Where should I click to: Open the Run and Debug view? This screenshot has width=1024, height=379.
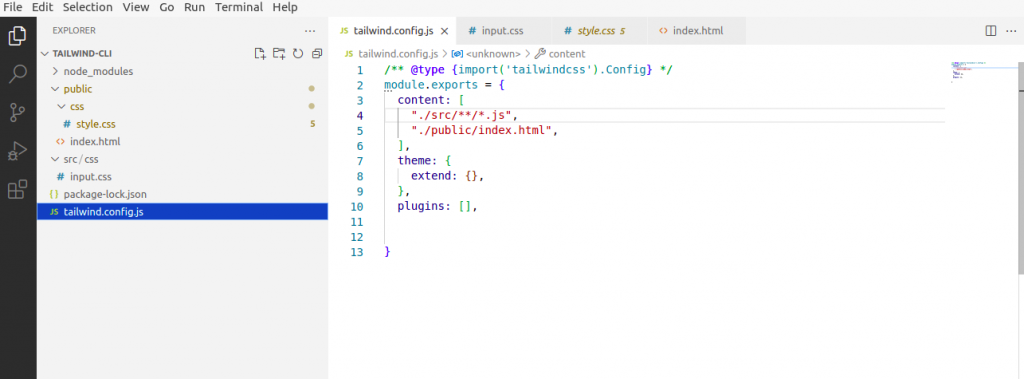18,152
